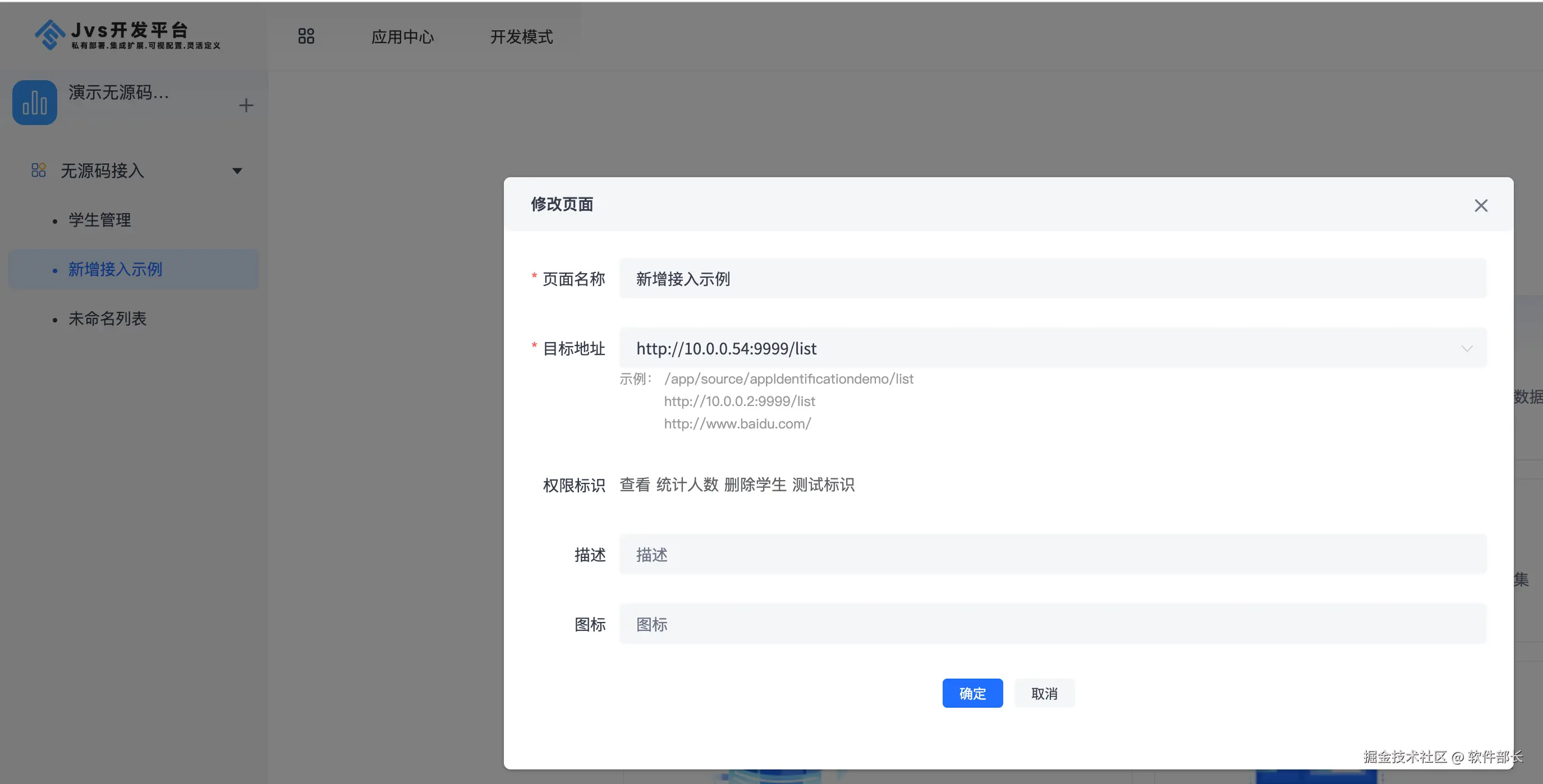
Task: Select 新增接入示例 sidebar item
Action: pyautogui.click(x=115, y=269)
